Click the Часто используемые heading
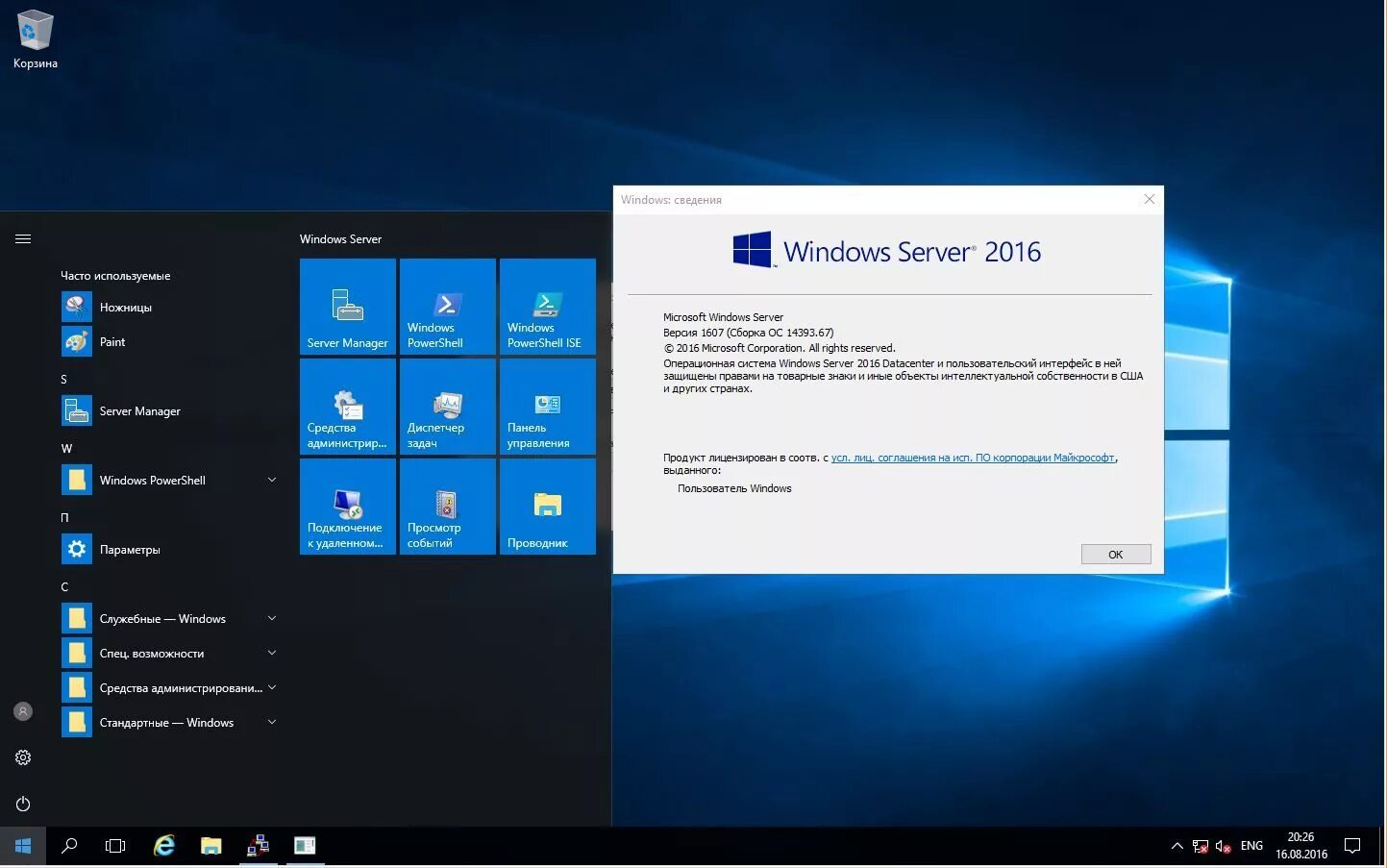 coord(115,276)
